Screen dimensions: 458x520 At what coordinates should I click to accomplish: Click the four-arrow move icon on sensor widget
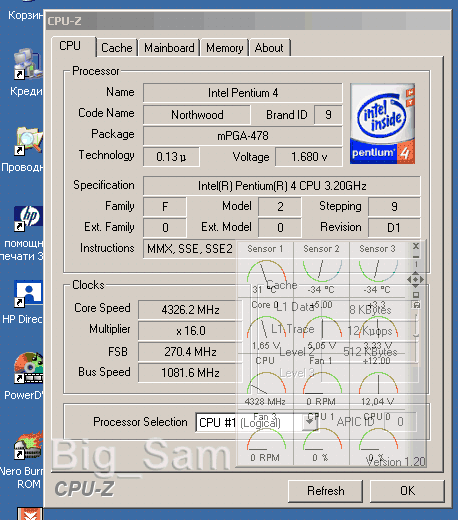coord(415,279)
